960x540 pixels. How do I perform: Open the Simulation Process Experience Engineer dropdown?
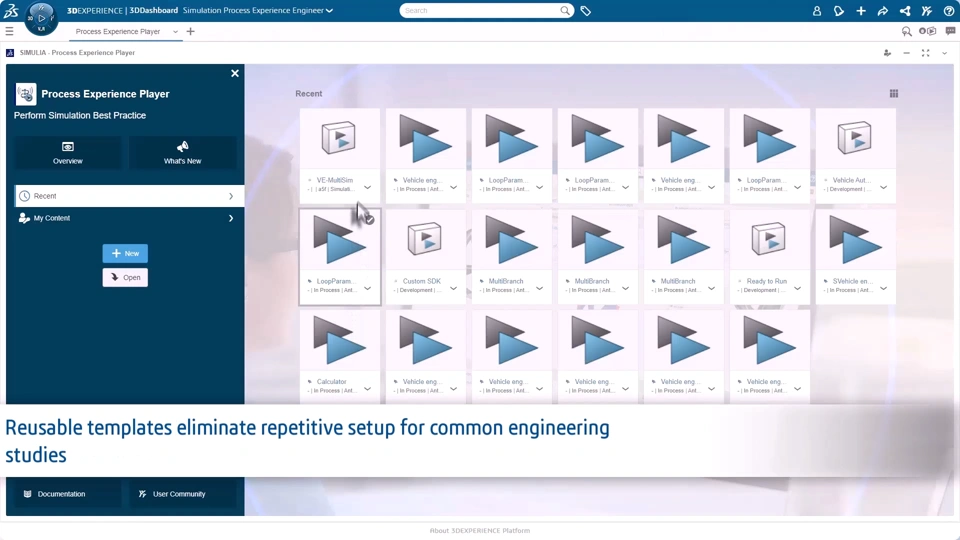point(258,10)
